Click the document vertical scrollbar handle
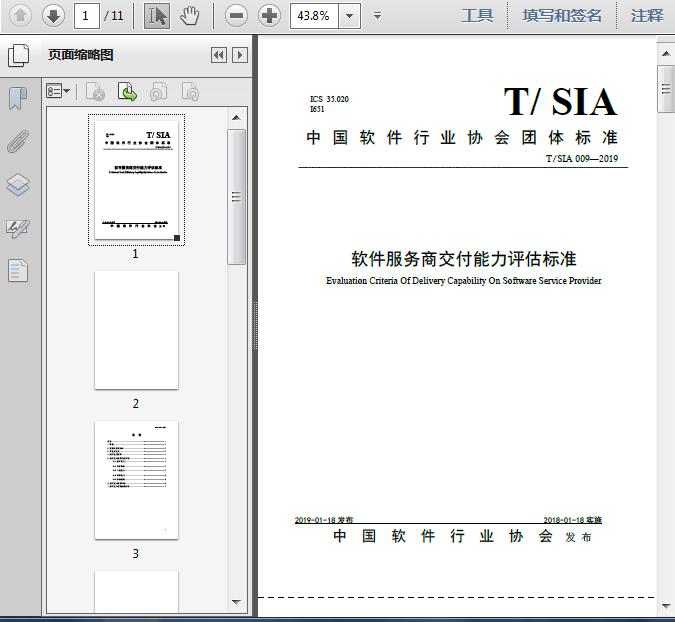The image size is (675, 622). click(666, 89)
